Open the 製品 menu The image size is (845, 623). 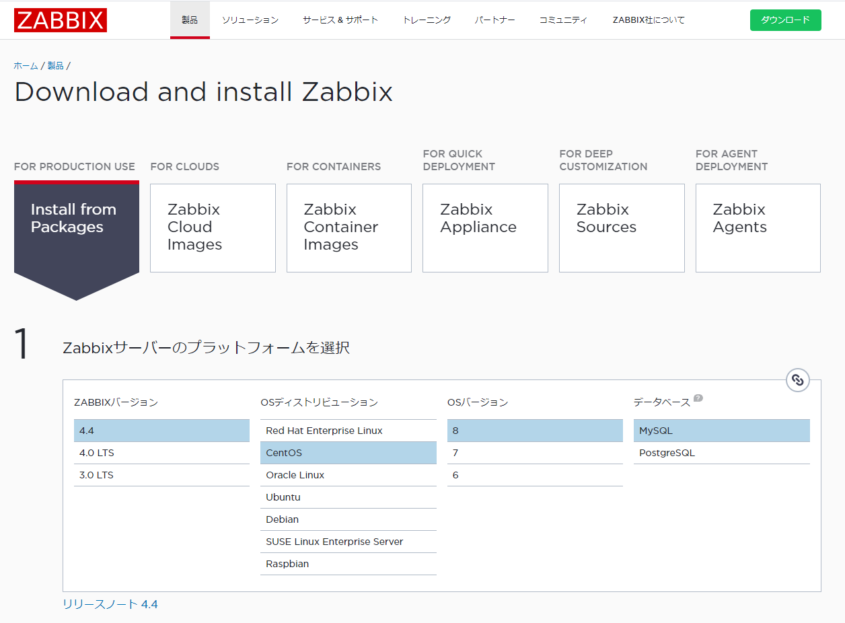[x=190, y=19]
